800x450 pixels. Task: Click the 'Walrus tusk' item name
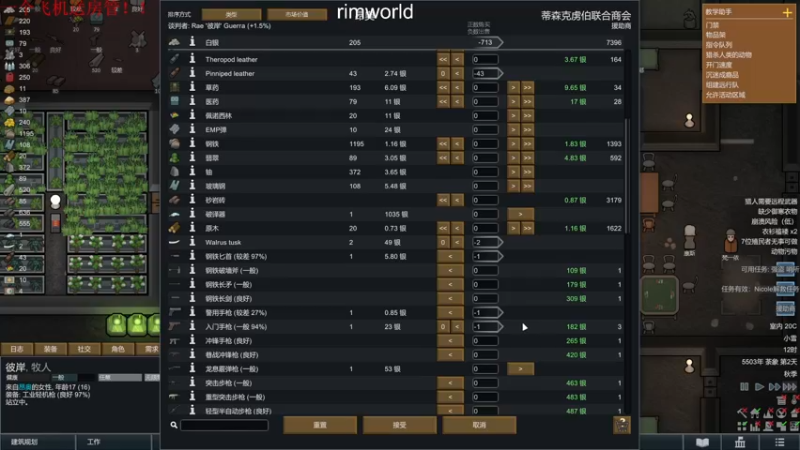(223, 242)
